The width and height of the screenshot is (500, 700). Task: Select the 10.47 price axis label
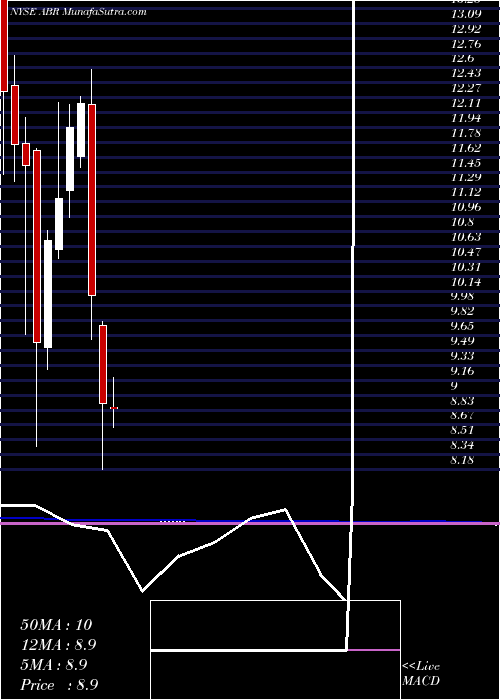[466, 252]
